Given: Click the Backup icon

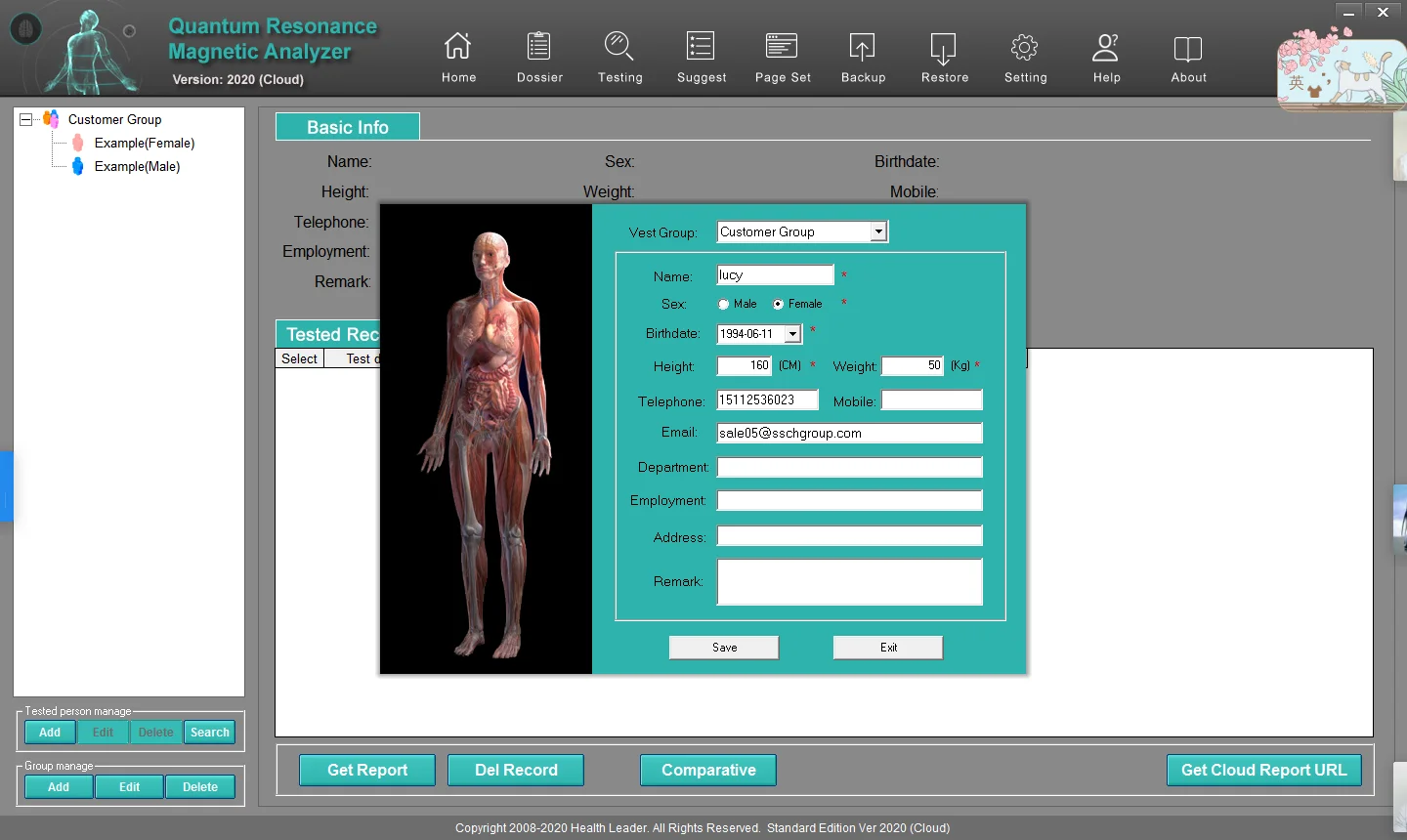Looking at the screenshot, I should pos(863,47).
